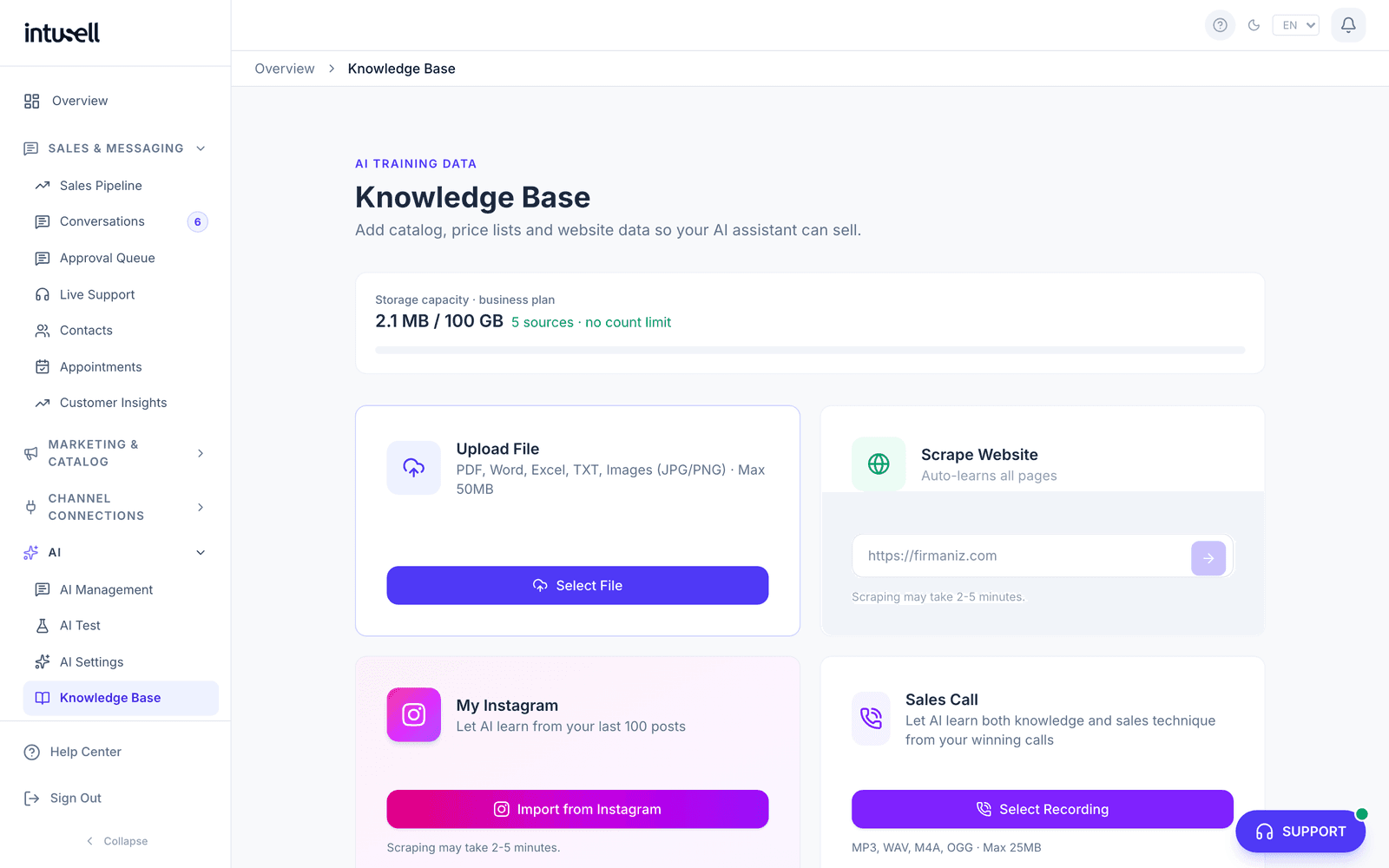Click Import from Instagram button
Image resolution: width=1389 pixels, height=868 pixels.
[577, 809]
